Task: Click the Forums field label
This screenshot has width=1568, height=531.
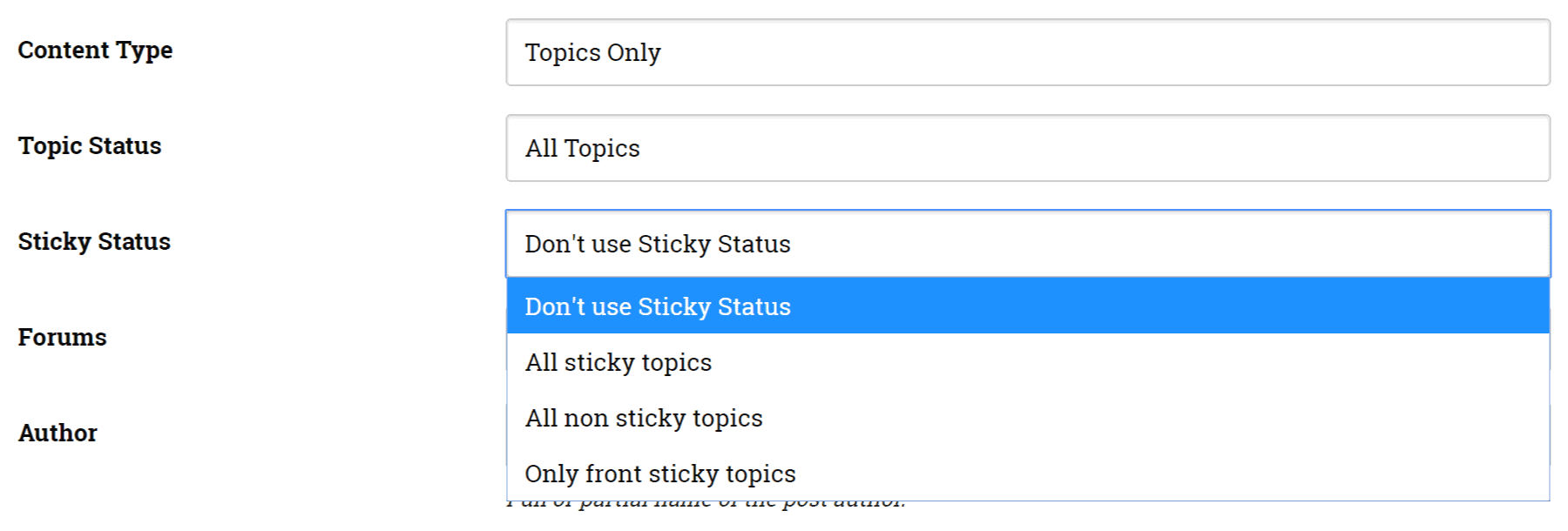Action: (x=63, y=337)
